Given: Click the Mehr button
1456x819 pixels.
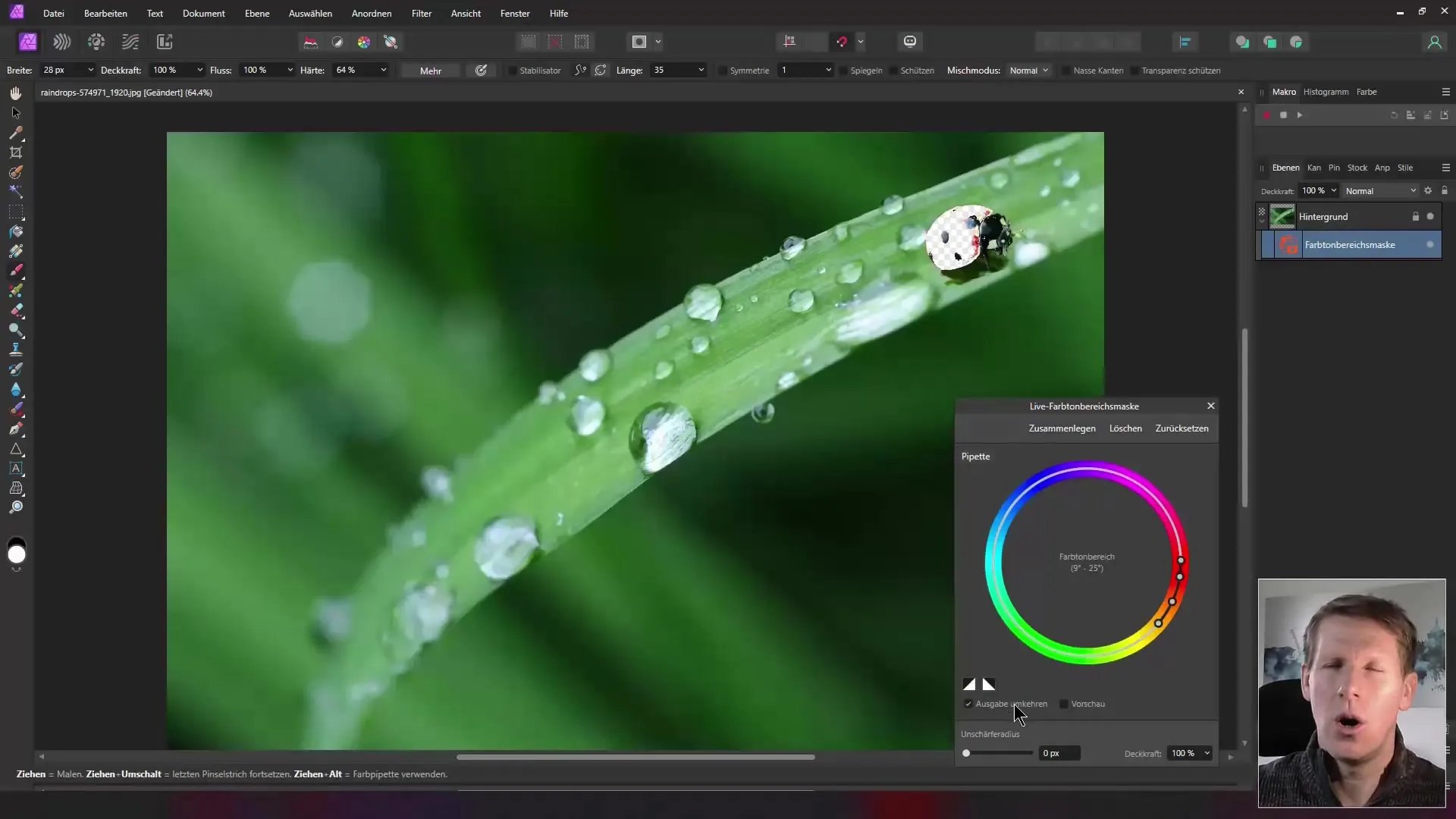Looking at the screenshot, I should [431, 71].
